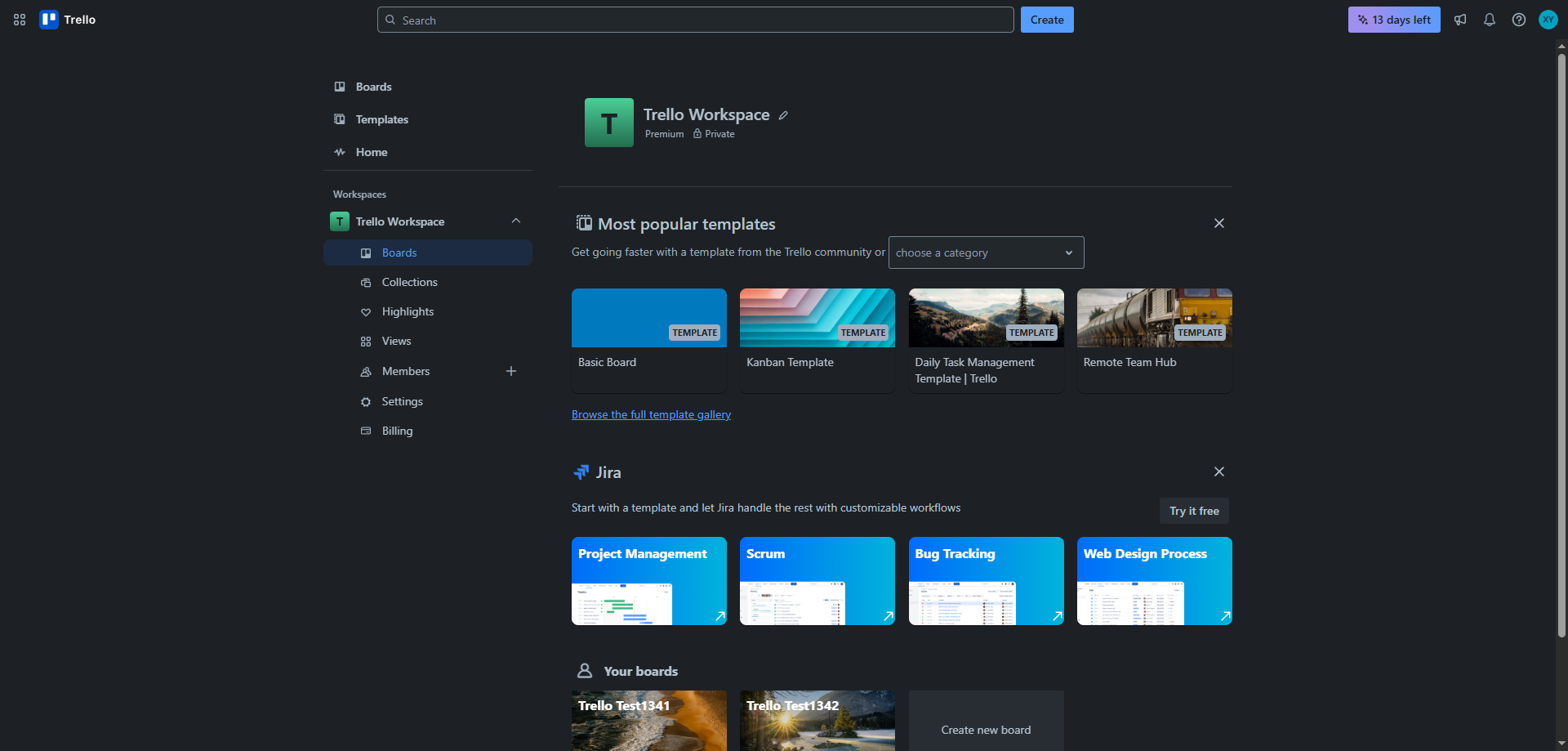Open workspace Settings
The height and width of the screenshot is (751, 1568).
coord(428,401)
